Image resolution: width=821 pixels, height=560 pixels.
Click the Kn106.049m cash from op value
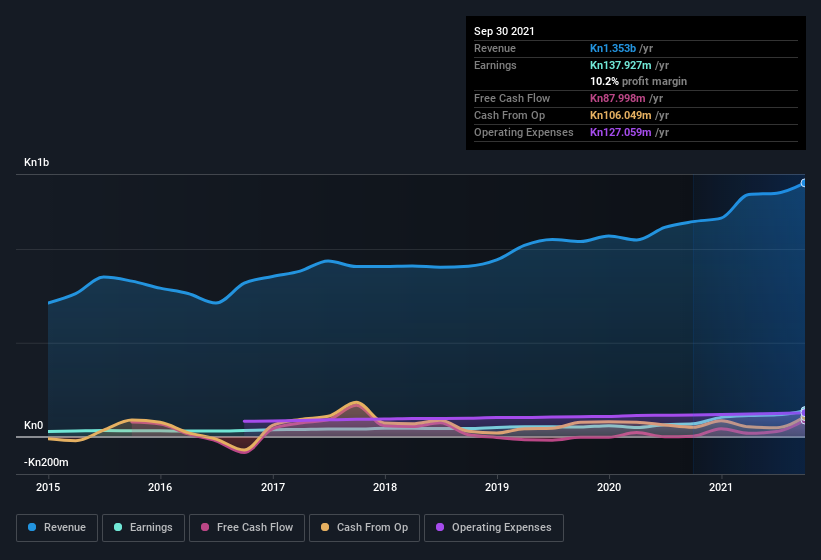click(620, 115)
